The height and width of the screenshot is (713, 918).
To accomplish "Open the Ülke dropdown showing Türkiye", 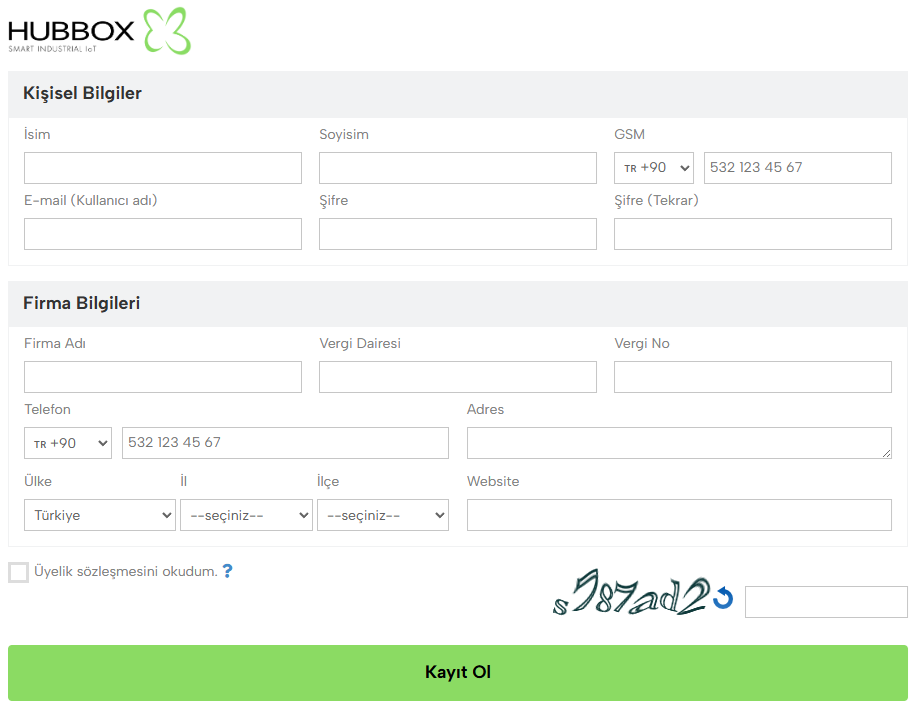I will pos(100,515).
